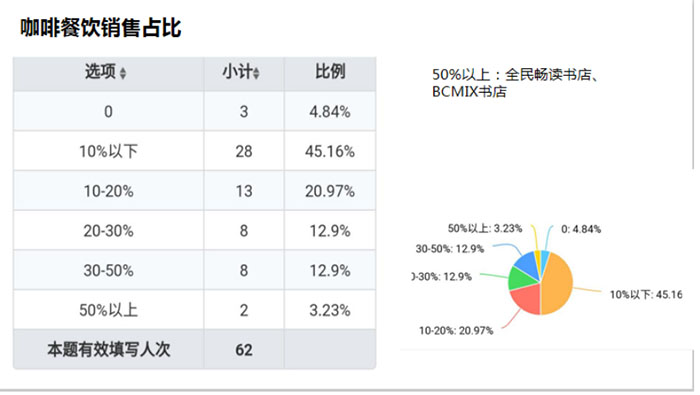Sort by the 小计 column arrows
The image size is (700, 395).
pyautogui.click(x=256, y=73)
